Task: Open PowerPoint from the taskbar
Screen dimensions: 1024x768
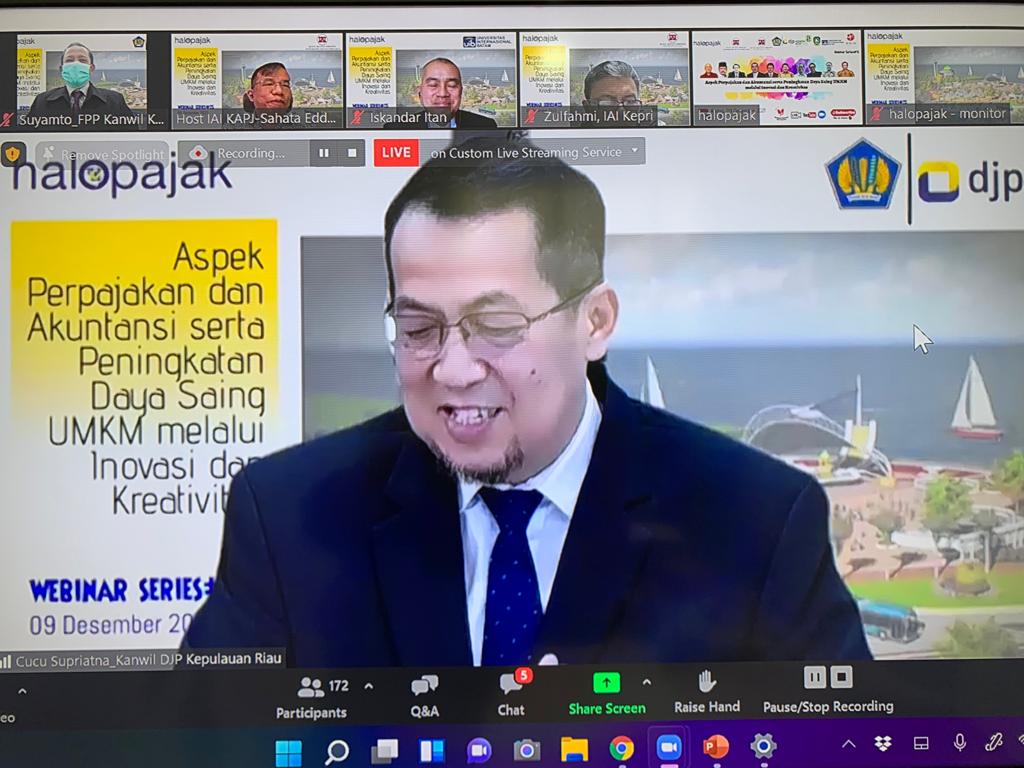Action: pos(715,748)
